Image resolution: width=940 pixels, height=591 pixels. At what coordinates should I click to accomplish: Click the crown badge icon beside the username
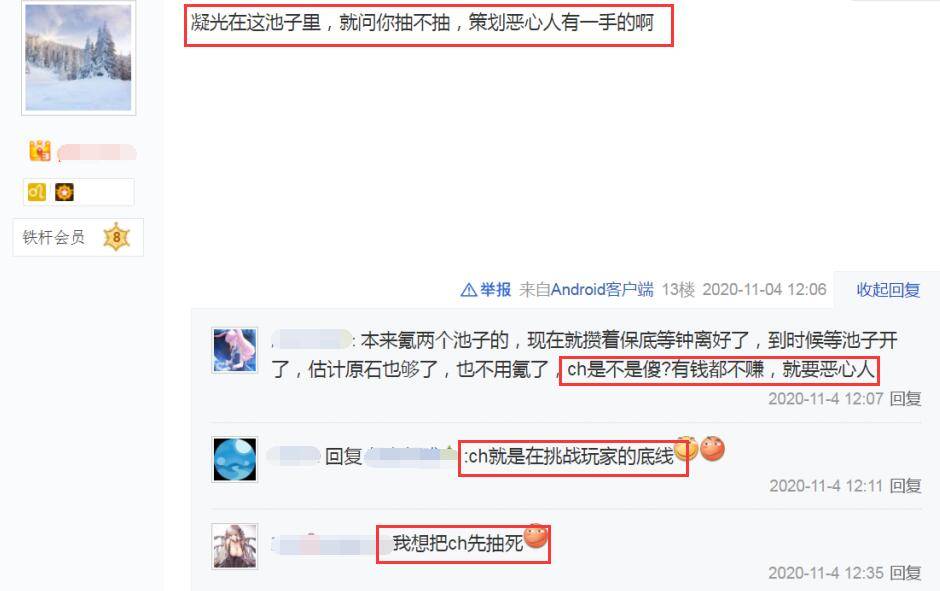(x=40, y=151)
